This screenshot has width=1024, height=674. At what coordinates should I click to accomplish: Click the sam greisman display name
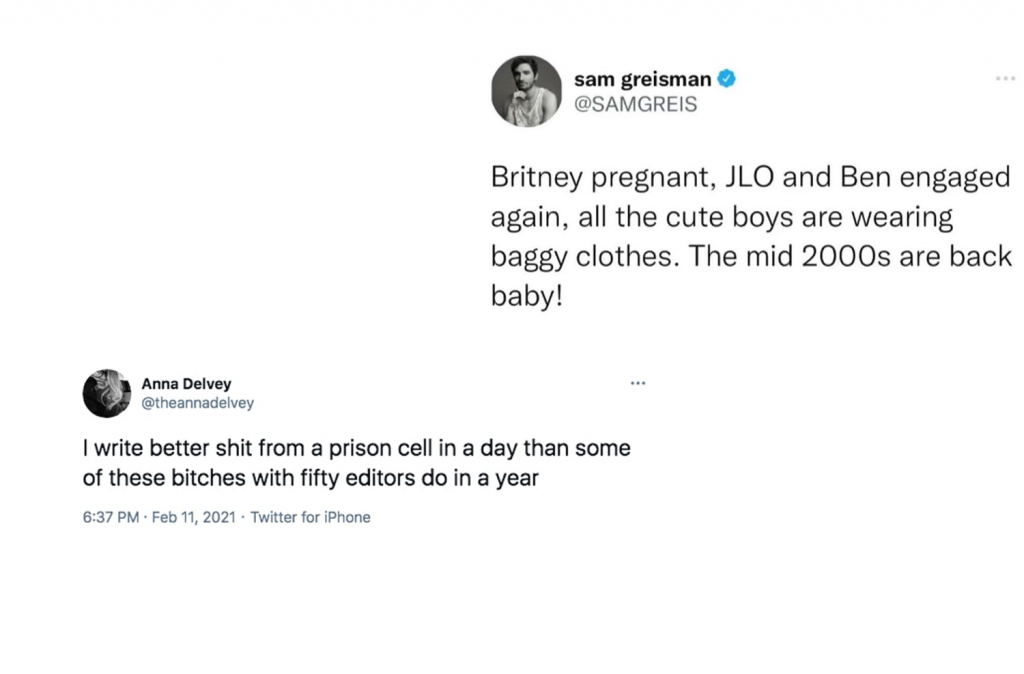pos(643,79)
